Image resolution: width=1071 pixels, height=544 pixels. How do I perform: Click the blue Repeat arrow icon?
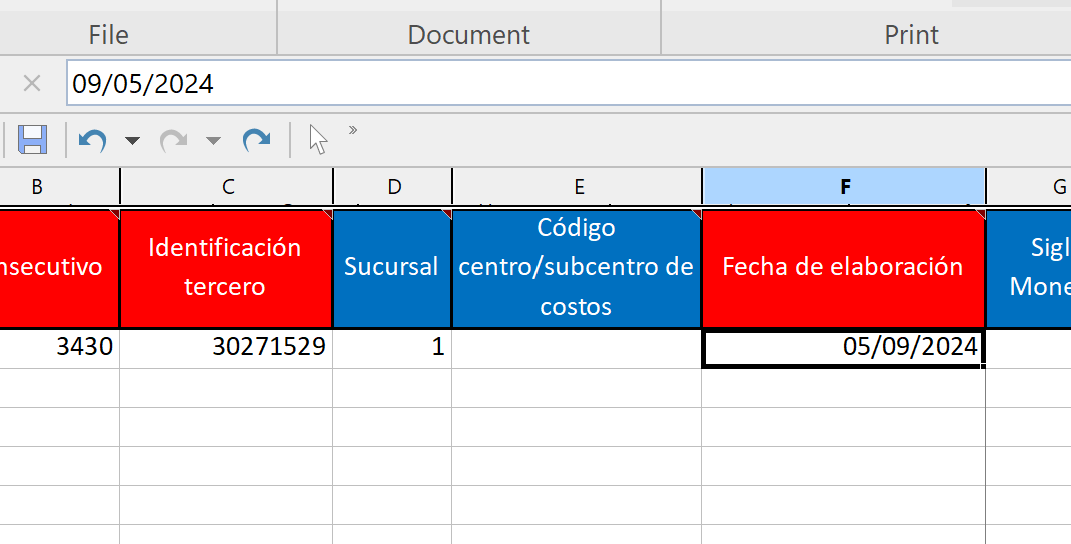pyautogui.click(x=257, y=140)
